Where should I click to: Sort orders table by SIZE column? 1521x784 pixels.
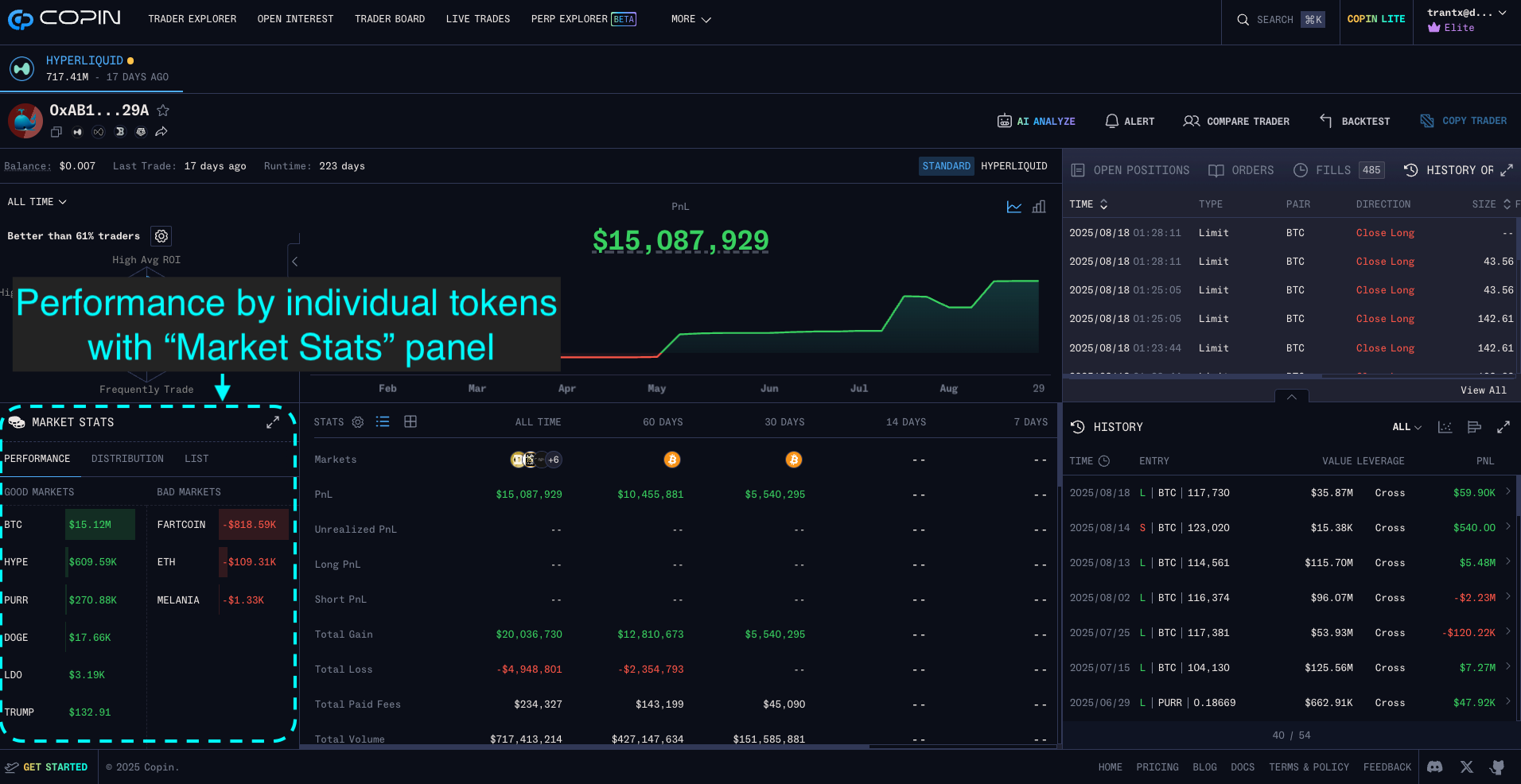1491,204
